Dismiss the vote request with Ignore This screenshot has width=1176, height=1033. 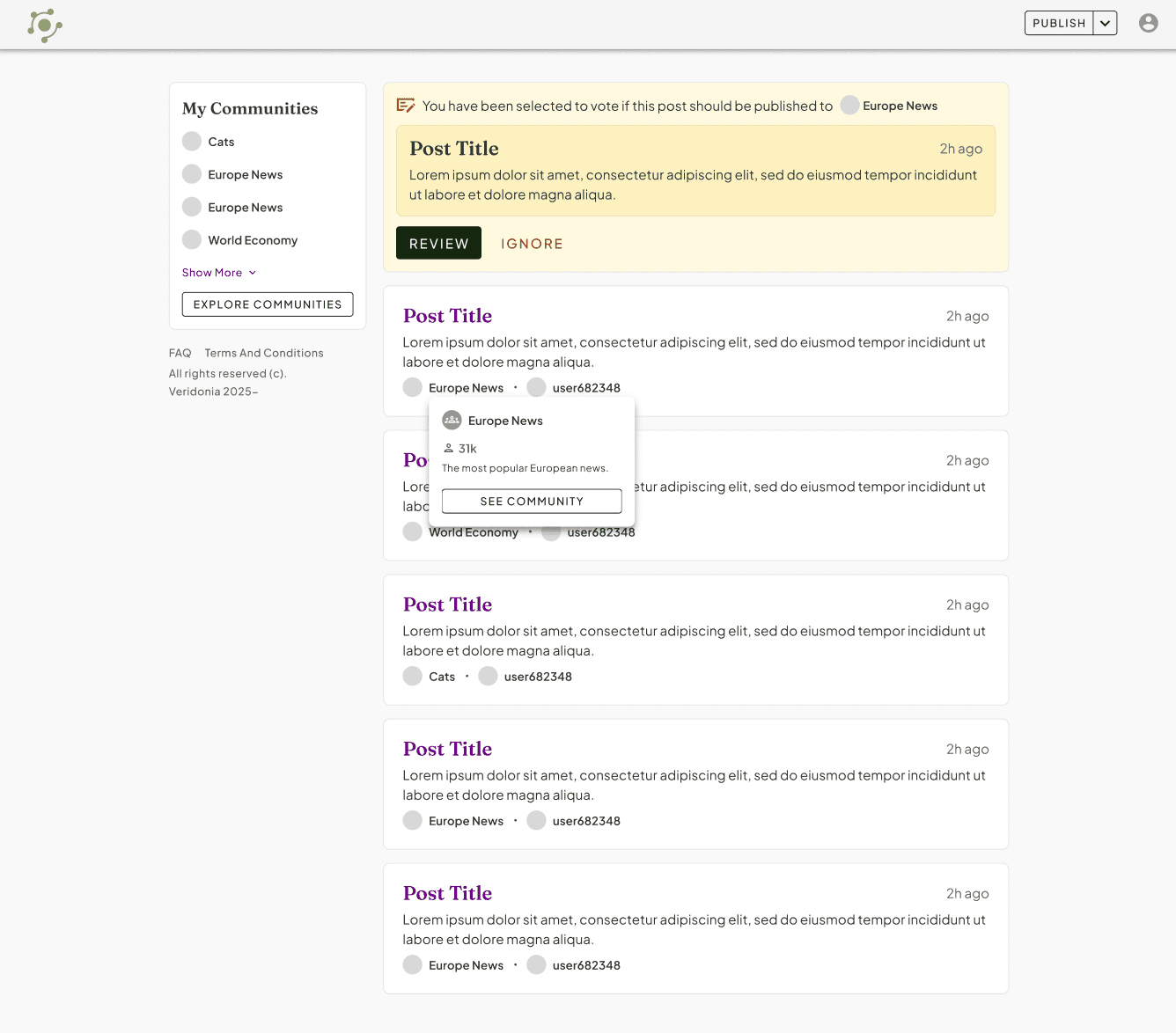point(532,244)
